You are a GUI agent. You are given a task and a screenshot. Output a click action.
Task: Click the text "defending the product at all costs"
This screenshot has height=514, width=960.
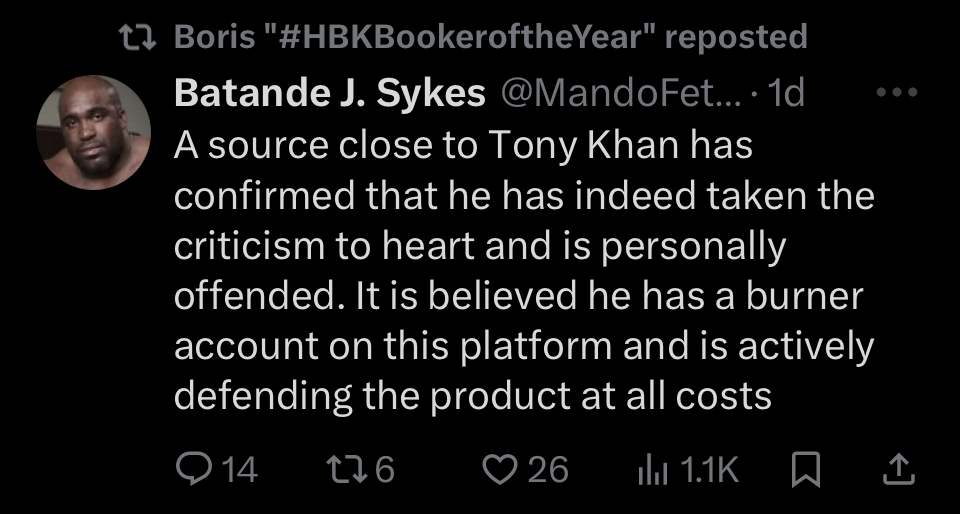472,396
